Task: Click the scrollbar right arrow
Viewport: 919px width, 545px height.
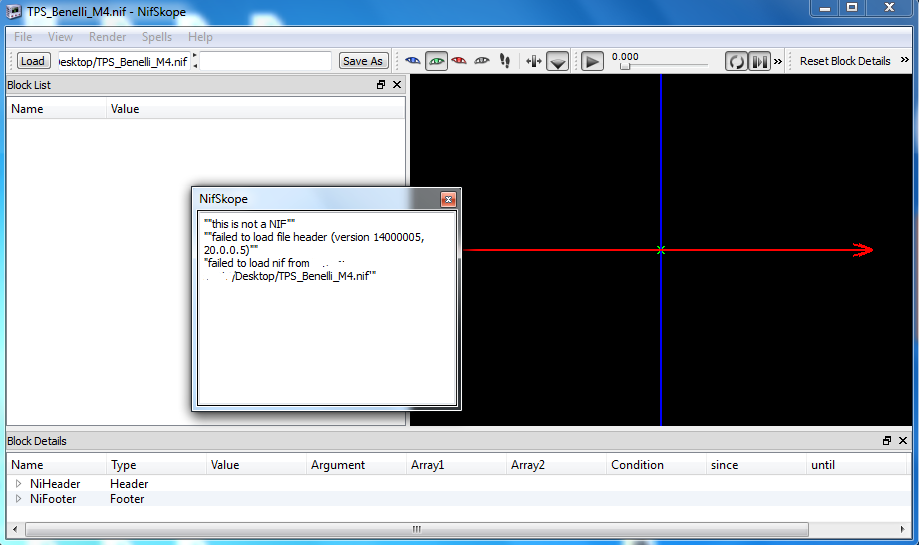Action: (902, 529)
